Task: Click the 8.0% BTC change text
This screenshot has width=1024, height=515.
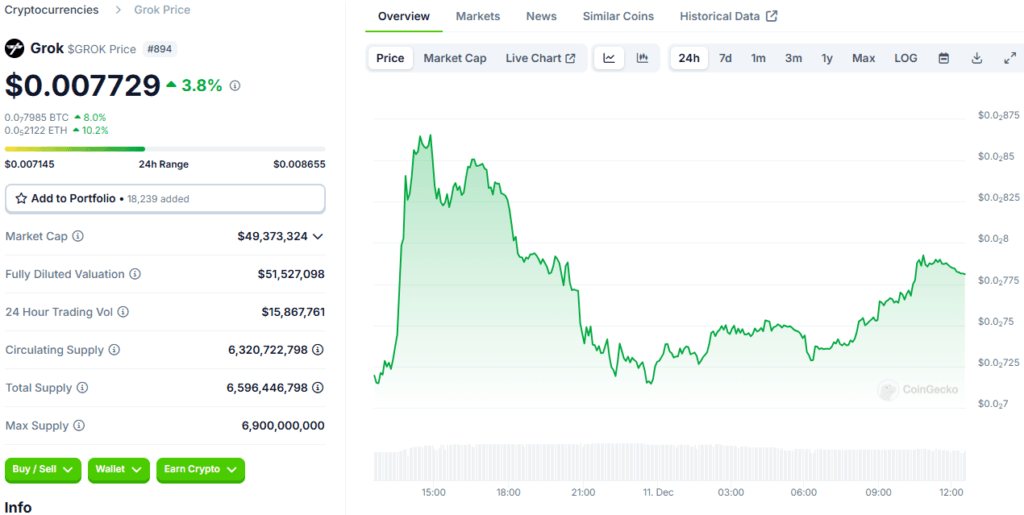Action: pyautogui.click(x=95, y=117)
